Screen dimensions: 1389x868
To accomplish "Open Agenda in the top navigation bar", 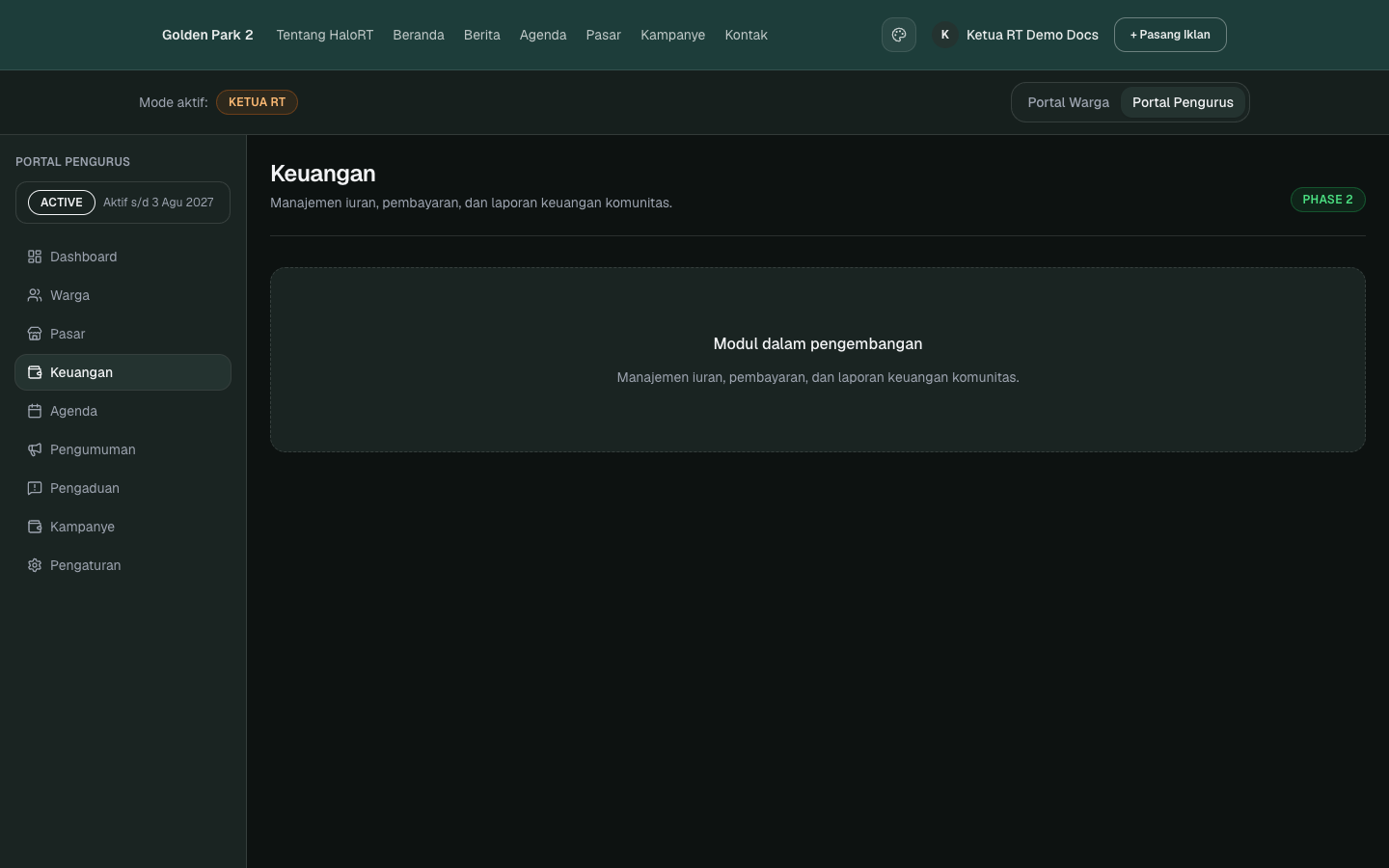I will coord(543,35).
